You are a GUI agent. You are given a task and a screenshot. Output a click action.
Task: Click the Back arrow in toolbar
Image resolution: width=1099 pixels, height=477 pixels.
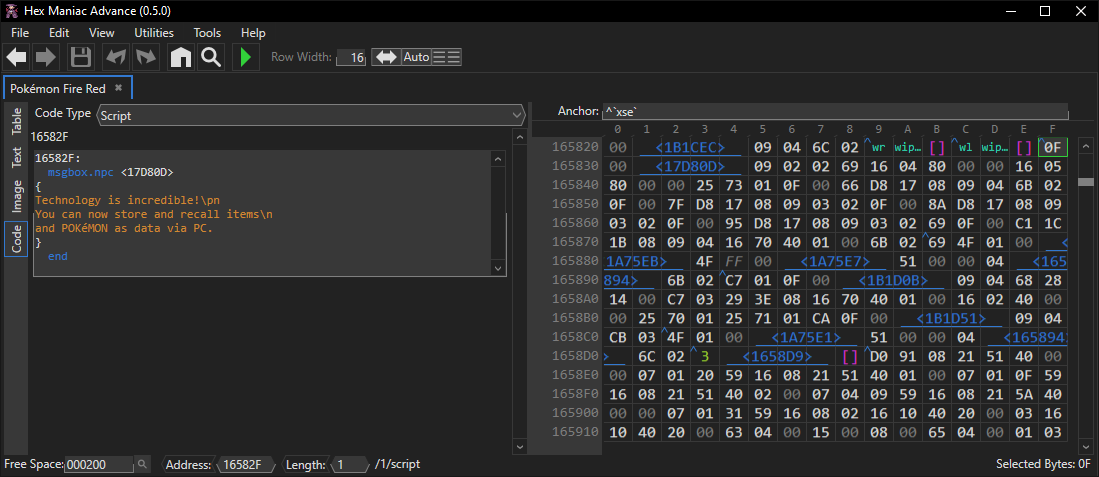click(17, 57)
